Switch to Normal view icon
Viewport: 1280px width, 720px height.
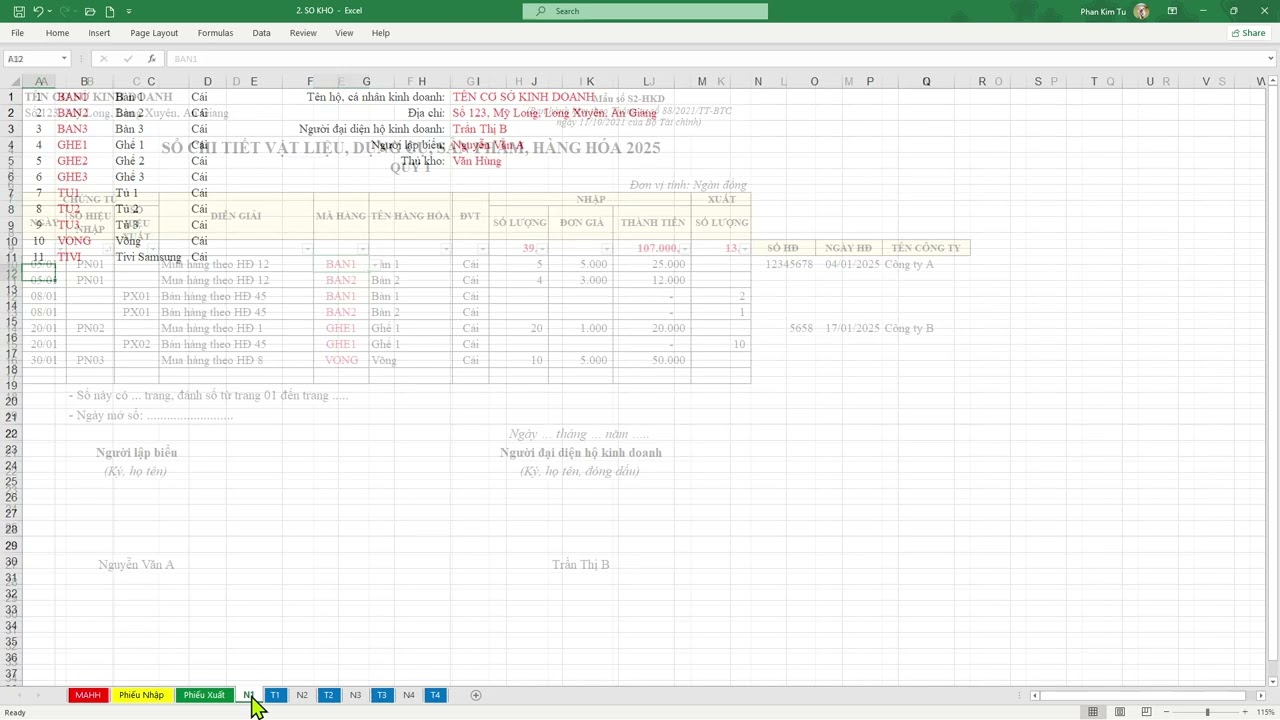point(1093,712)
